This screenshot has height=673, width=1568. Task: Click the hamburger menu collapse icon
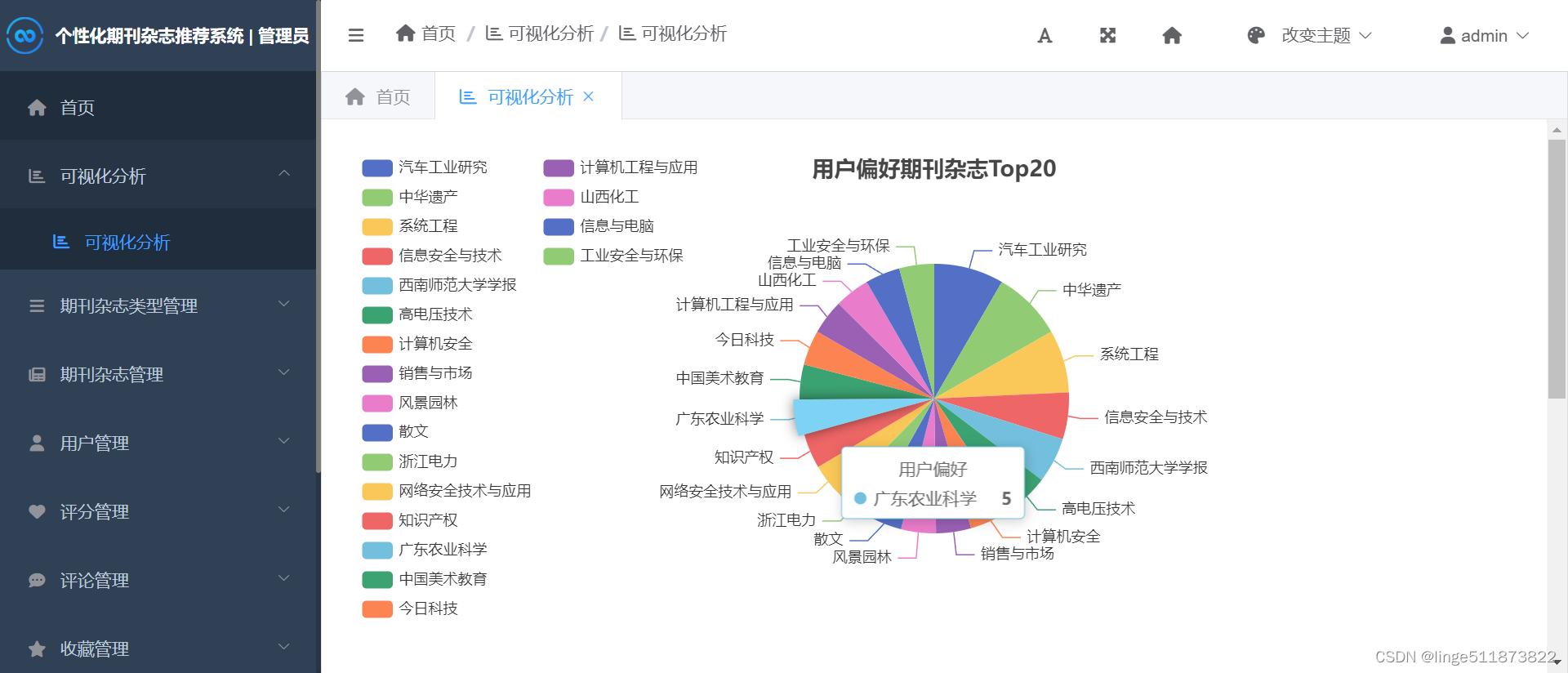(356, 35)
